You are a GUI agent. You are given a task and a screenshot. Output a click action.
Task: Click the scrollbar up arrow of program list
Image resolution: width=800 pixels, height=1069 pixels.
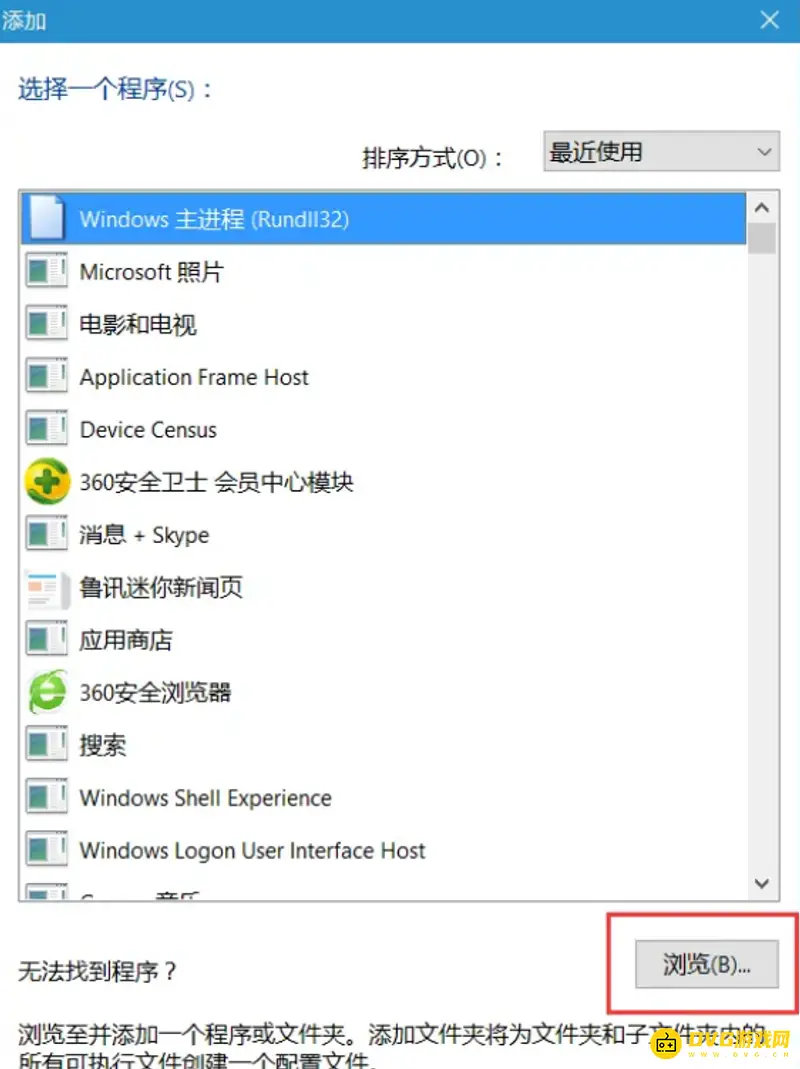tap(762, 207)
